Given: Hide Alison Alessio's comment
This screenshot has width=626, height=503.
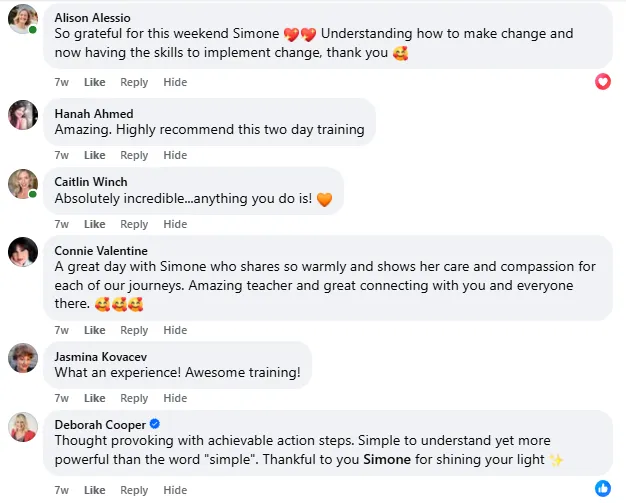Looking at the screenshot, I should 175,82.
